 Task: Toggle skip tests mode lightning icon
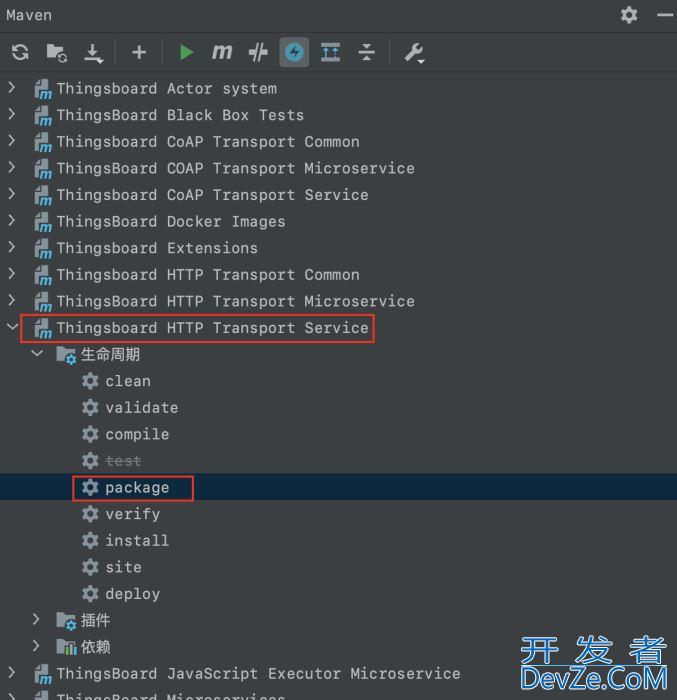[294, 52]
